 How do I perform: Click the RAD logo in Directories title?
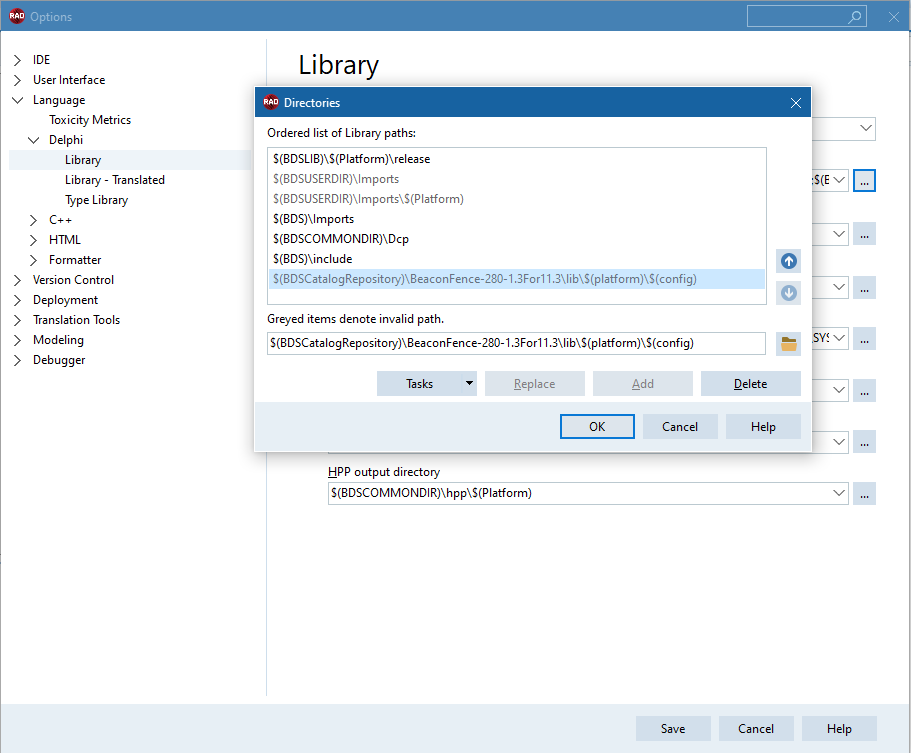coord(271,102)
